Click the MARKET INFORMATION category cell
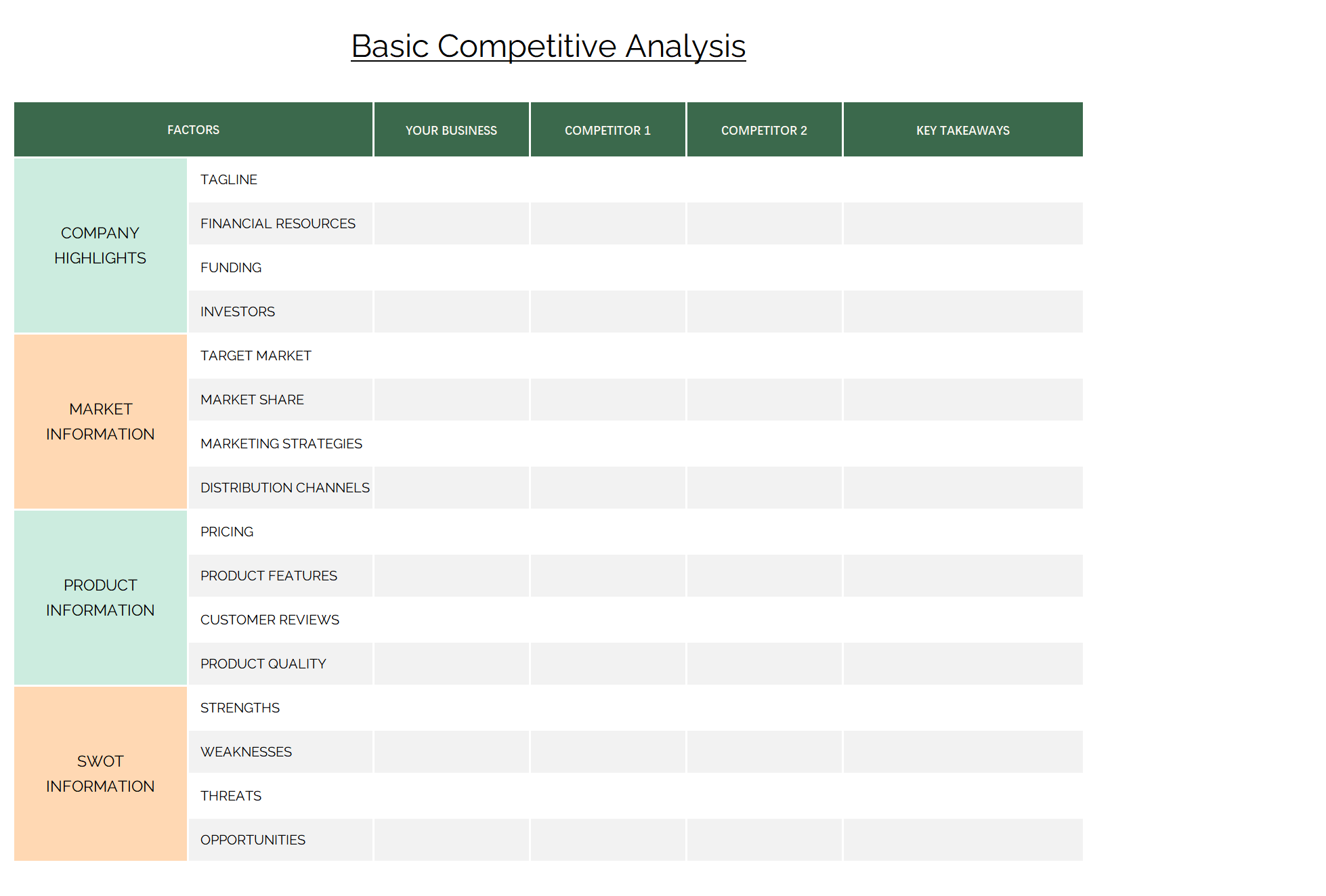 (x=100, y=421)
